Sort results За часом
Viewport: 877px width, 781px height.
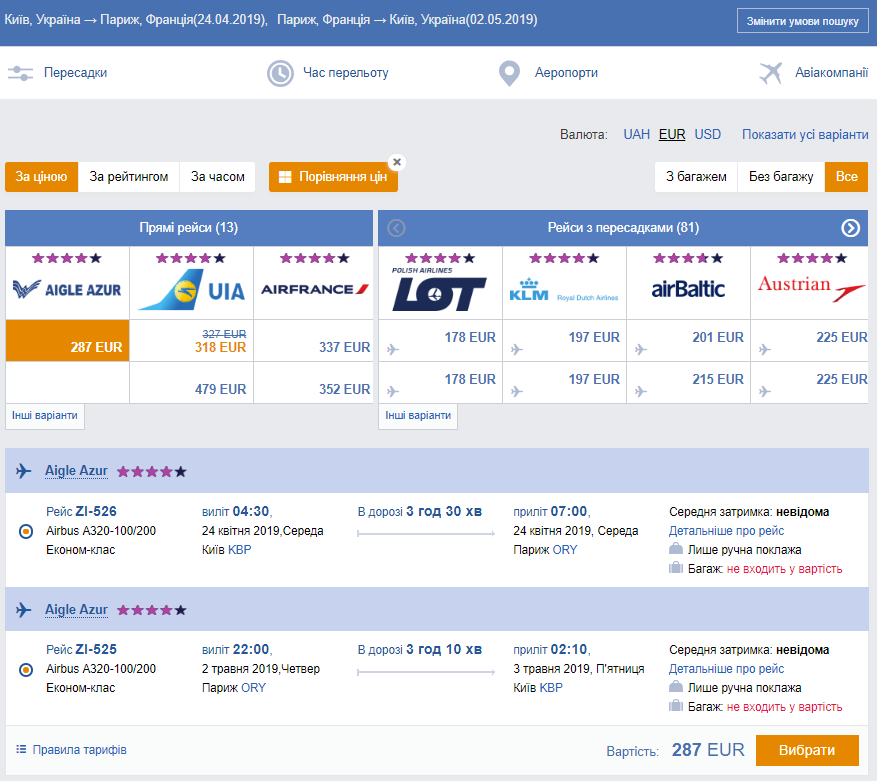pos(218,177)
